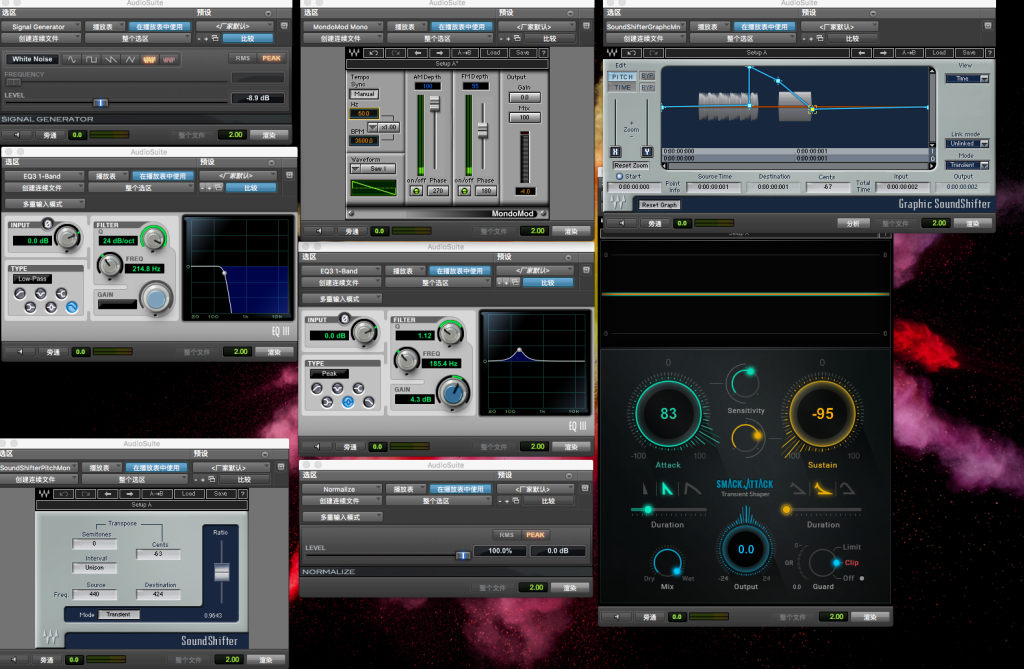Click the Hz value field in MondoMod
Viewport: 1024px width, 669px height.
pos(364,114)
